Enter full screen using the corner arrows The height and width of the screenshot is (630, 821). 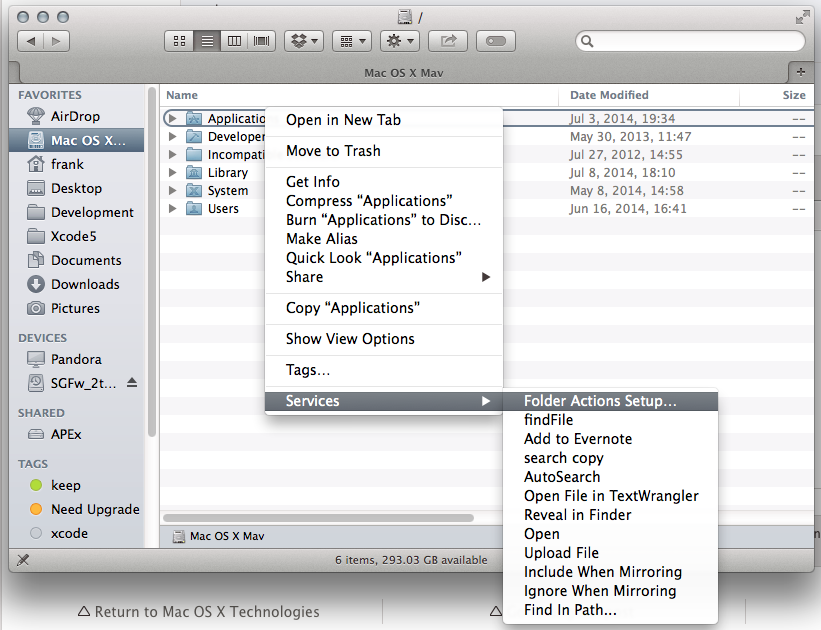coord(802,18)
